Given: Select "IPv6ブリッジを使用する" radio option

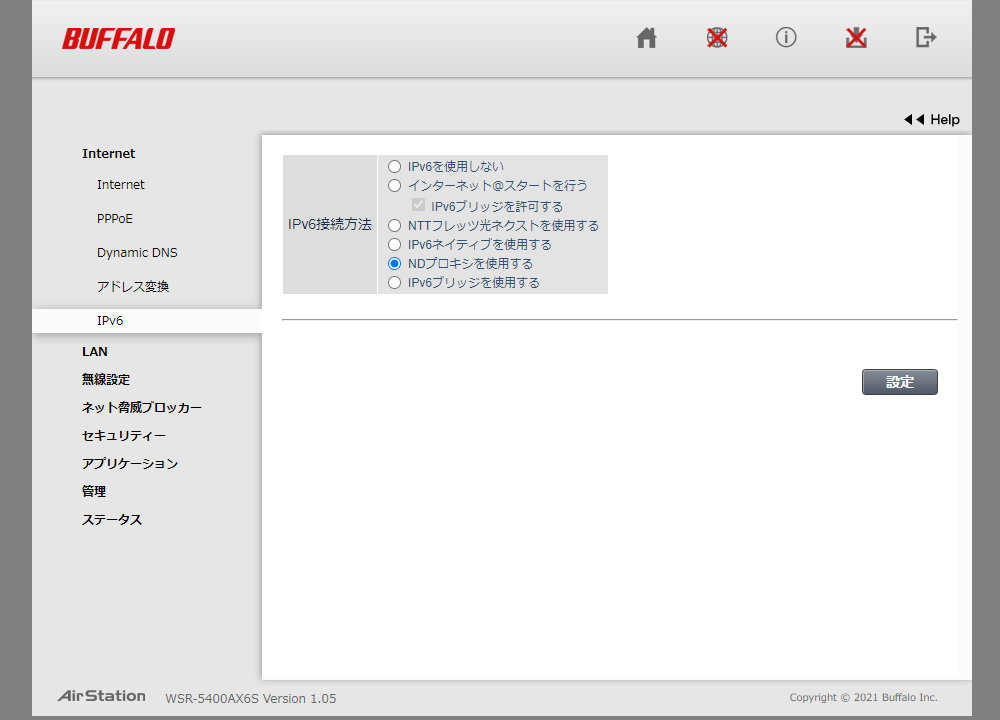Looking at the screenshot, I should point(394,283).
